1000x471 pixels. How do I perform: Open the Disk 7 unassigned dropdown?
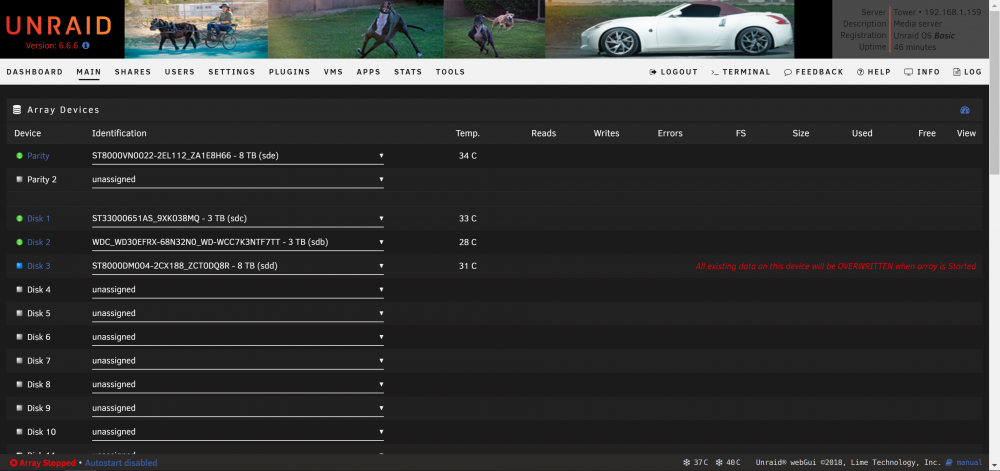click(238, 361)
